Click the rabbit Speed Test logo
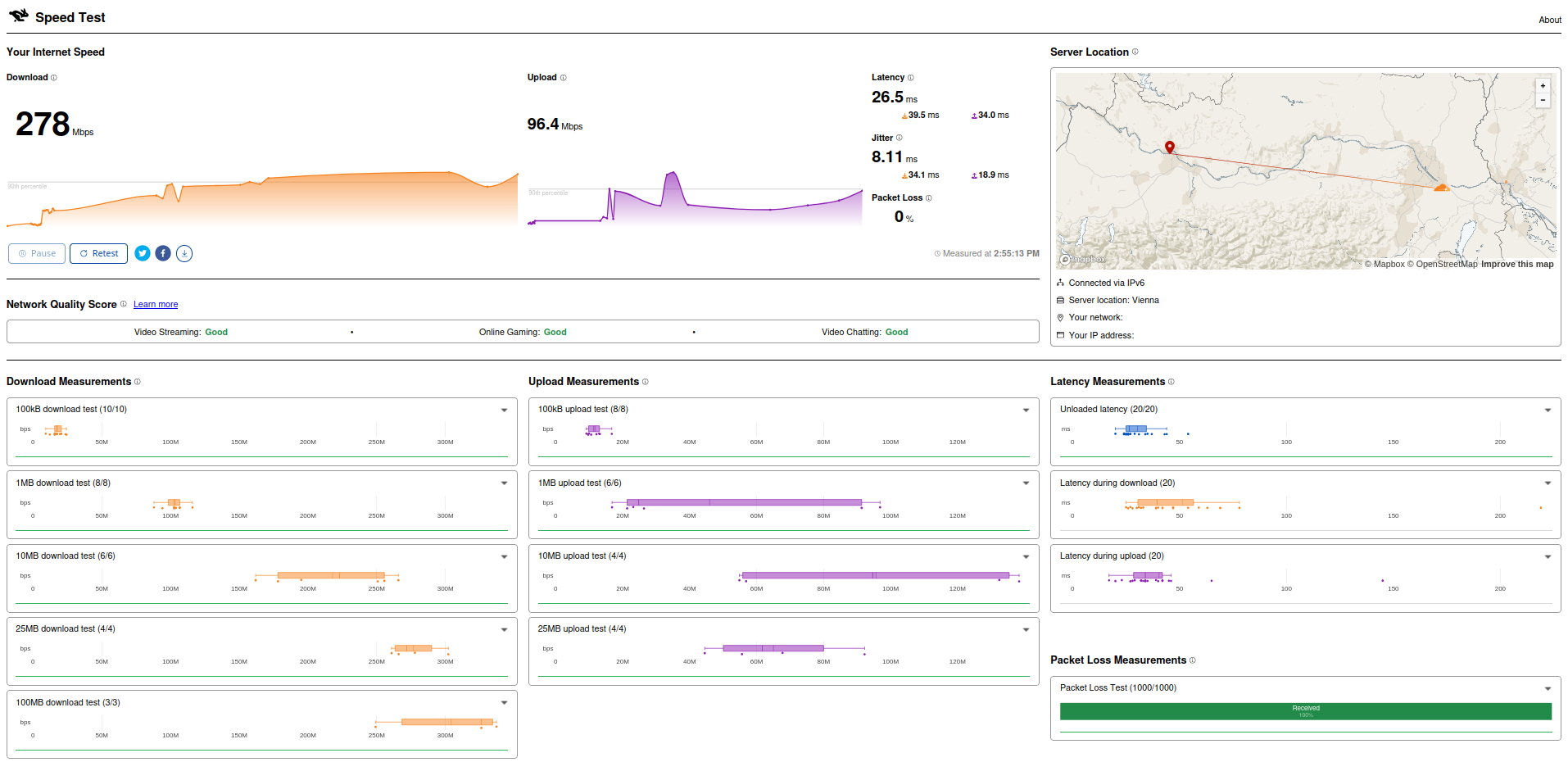Image resolution: width=1568 pixels, height=762 pixels. coord(18,15)
